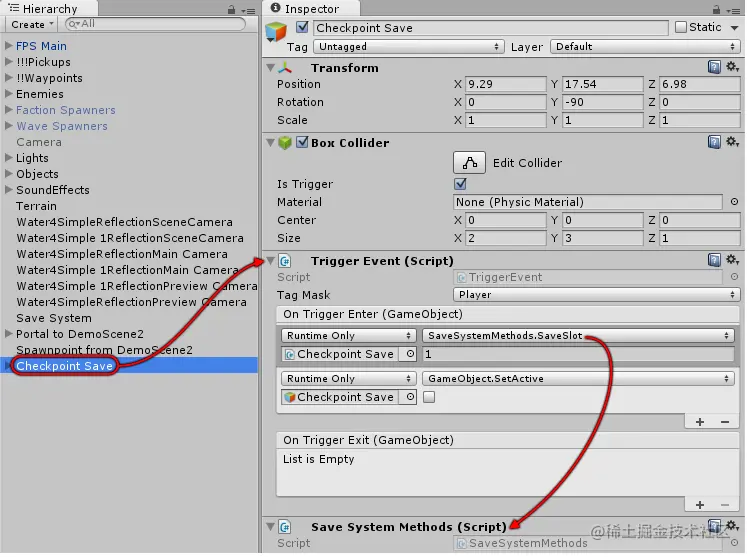Viewport: 747px width, 557px height.
Task: Click Box Collider Size Y field
Action: point(603,238)
